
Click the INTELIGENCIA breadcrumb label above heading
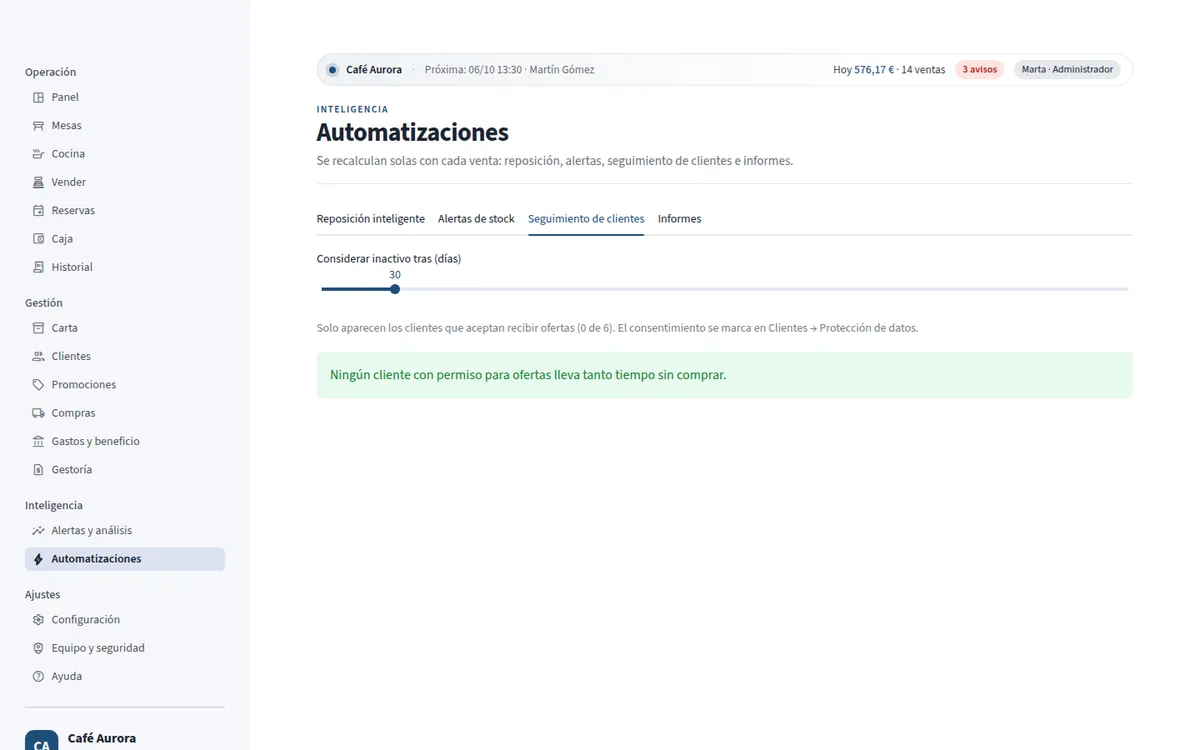[352, 109]
